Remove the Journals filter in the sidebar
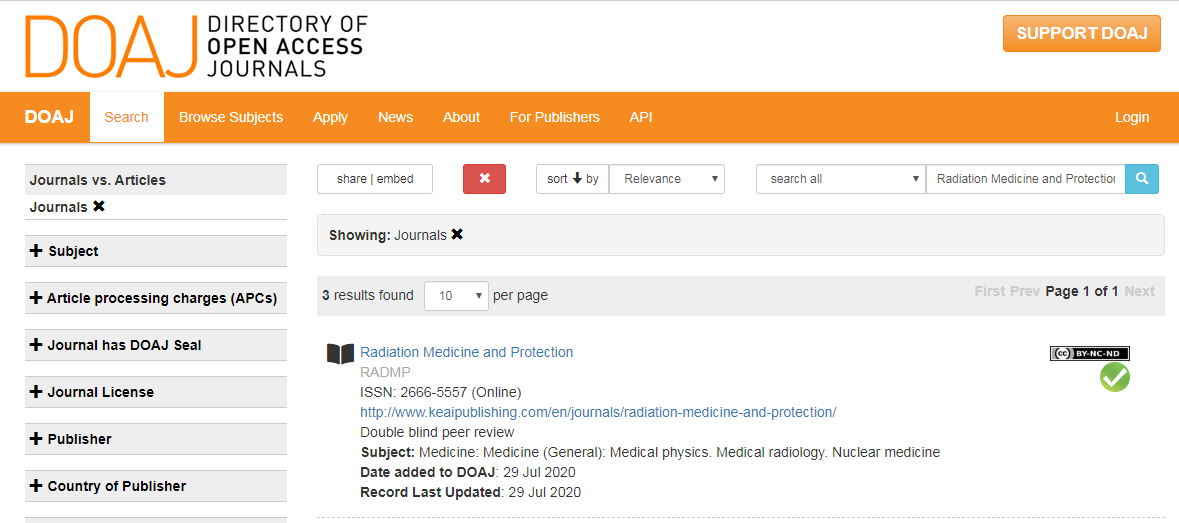Screen dimensions: 1179x523 [x=99, y=206]
